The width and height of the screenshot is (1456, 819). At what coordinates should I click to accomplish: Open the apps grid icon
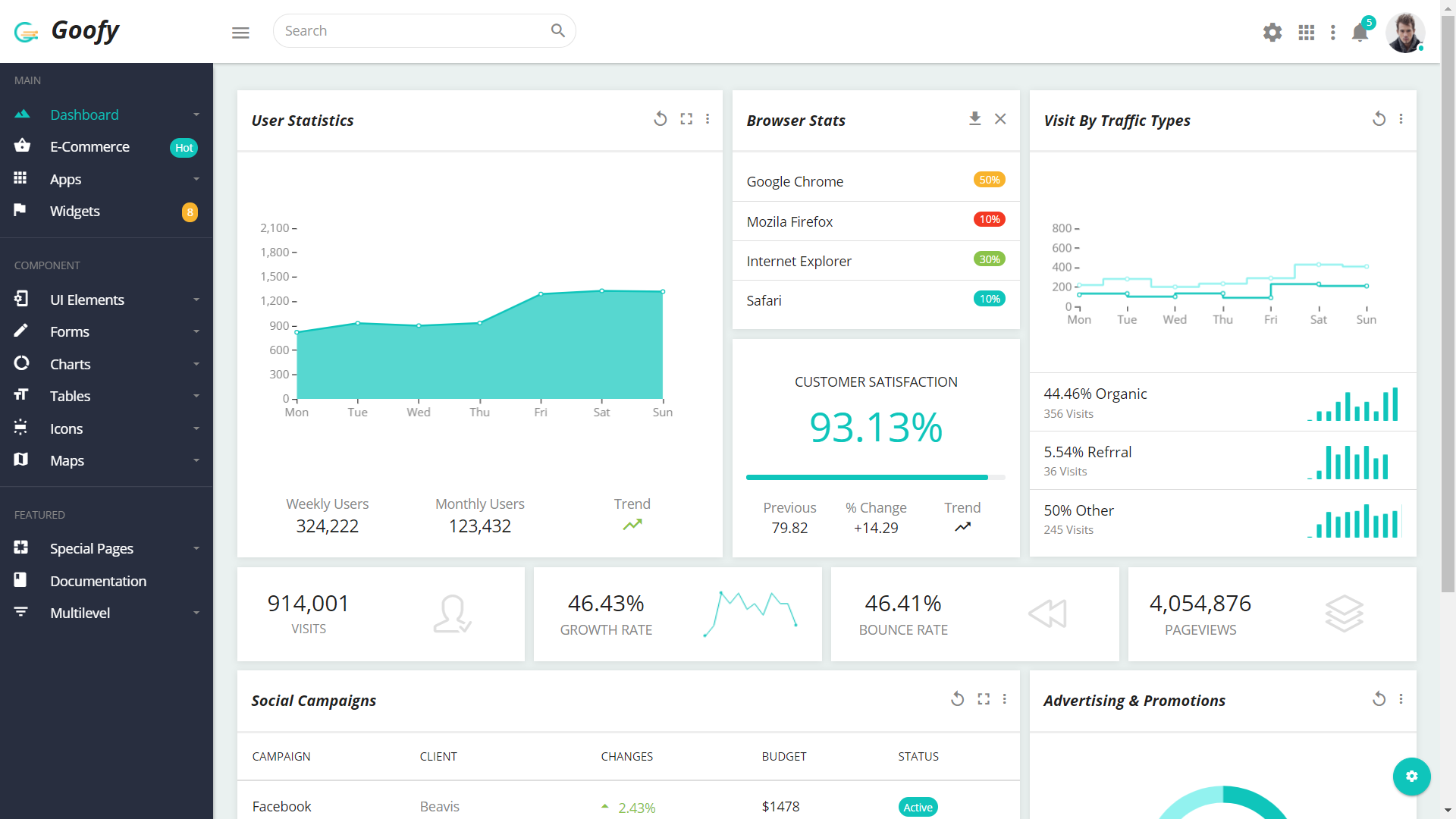click(1306, 33)
